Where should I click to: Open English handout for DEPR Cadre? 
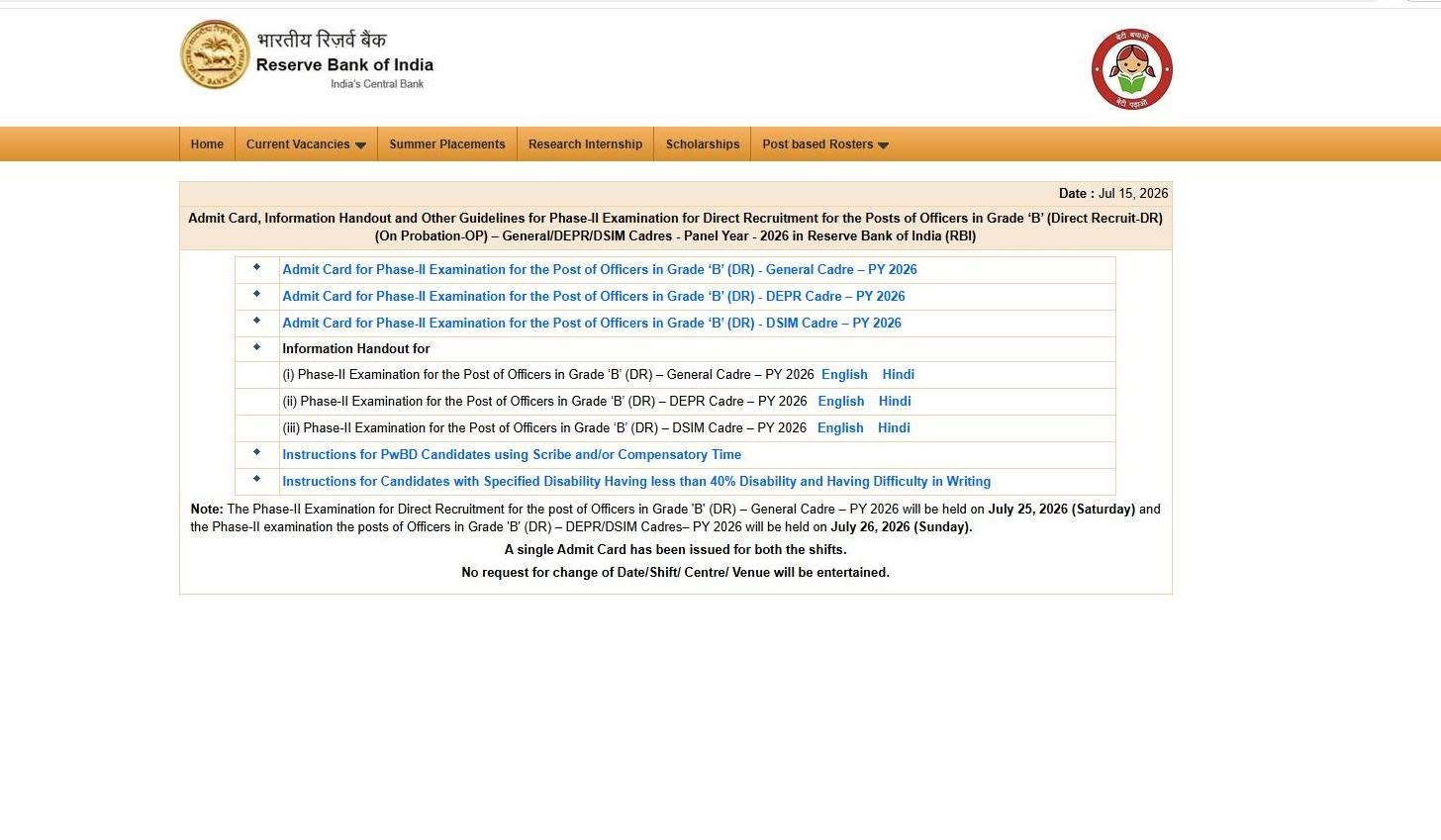click(x=841, y=402)
